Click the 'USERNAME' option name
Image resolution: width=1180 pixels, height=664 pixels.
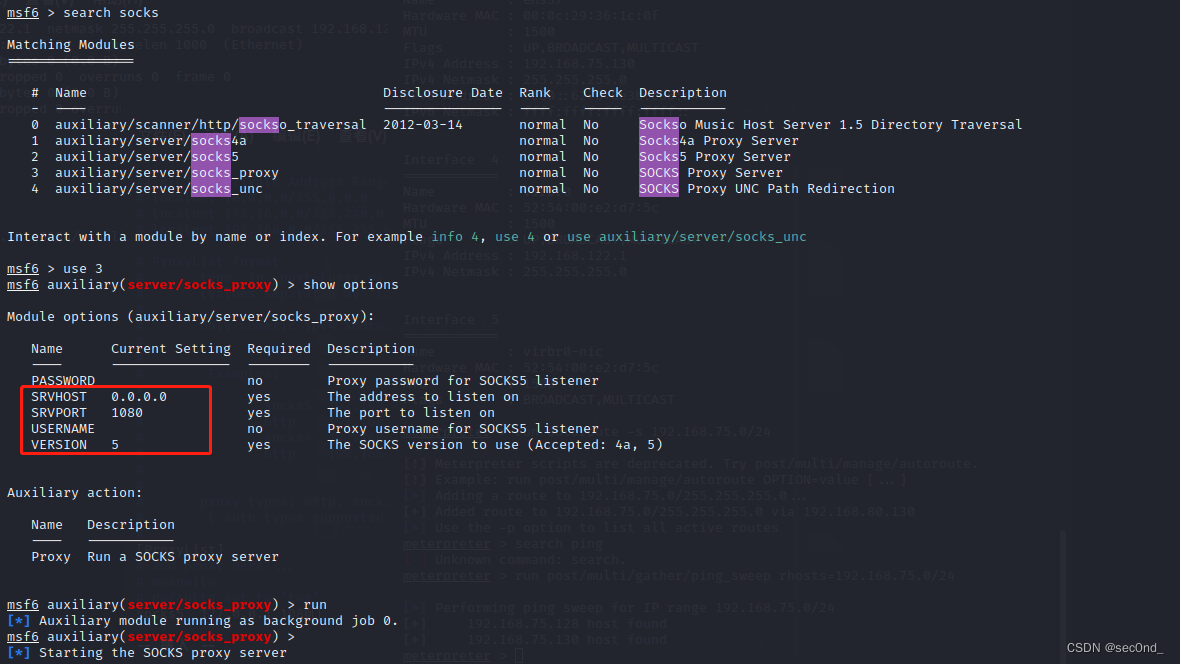pyautogui.click(x=63, y=428)
